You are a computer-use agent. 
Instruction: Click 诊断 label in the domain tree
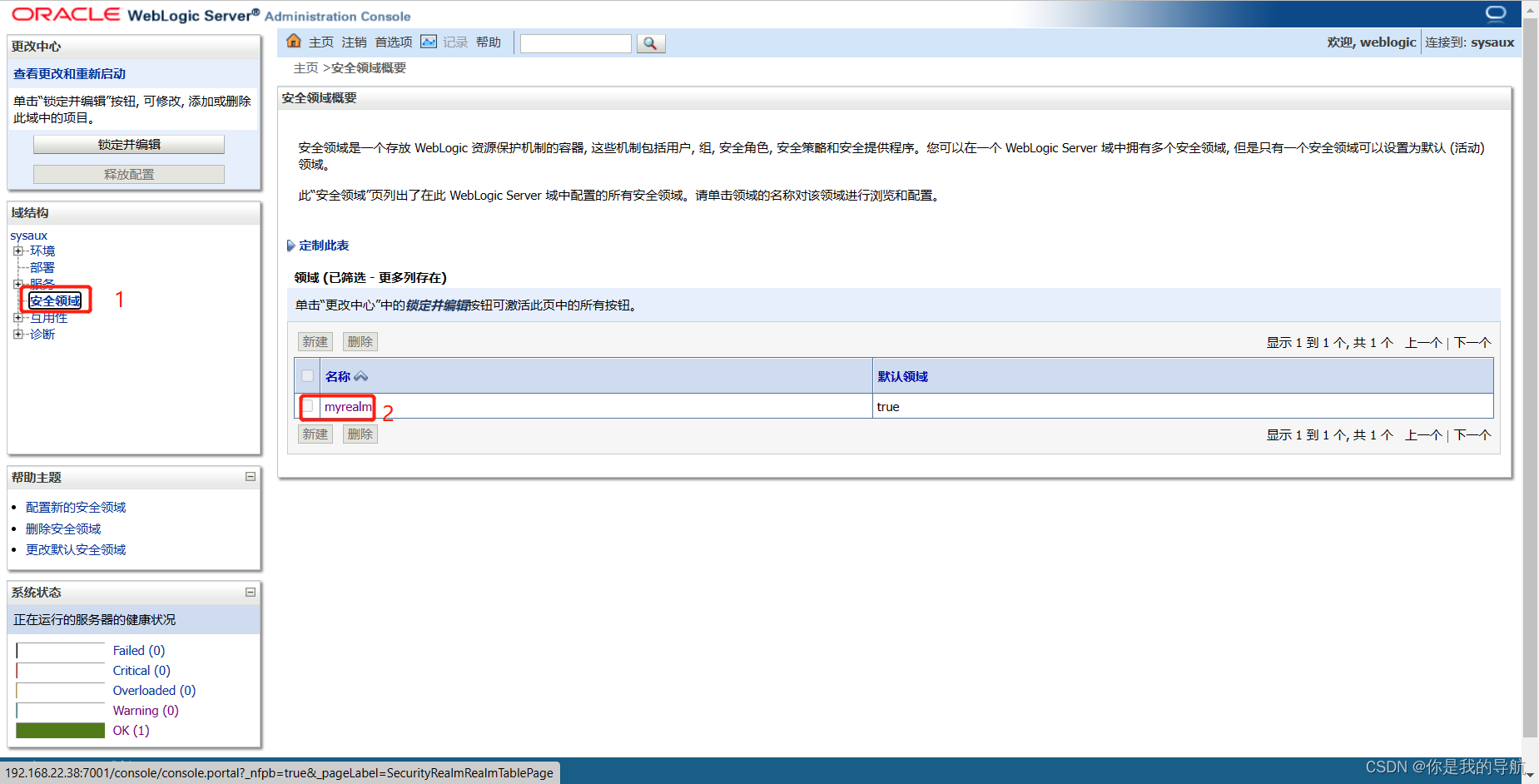pyautogui.click(x=42, y=334)
